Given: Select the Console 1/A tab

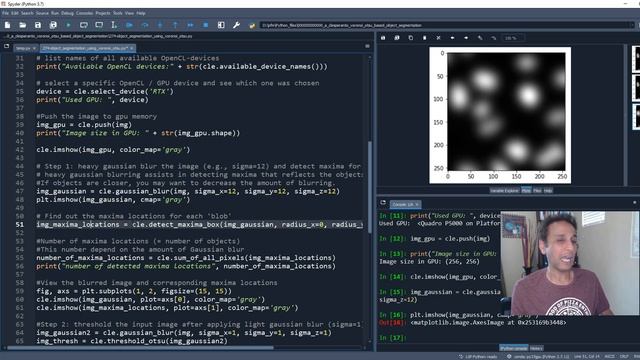Looking at the screenshot, I should [405, 204].
